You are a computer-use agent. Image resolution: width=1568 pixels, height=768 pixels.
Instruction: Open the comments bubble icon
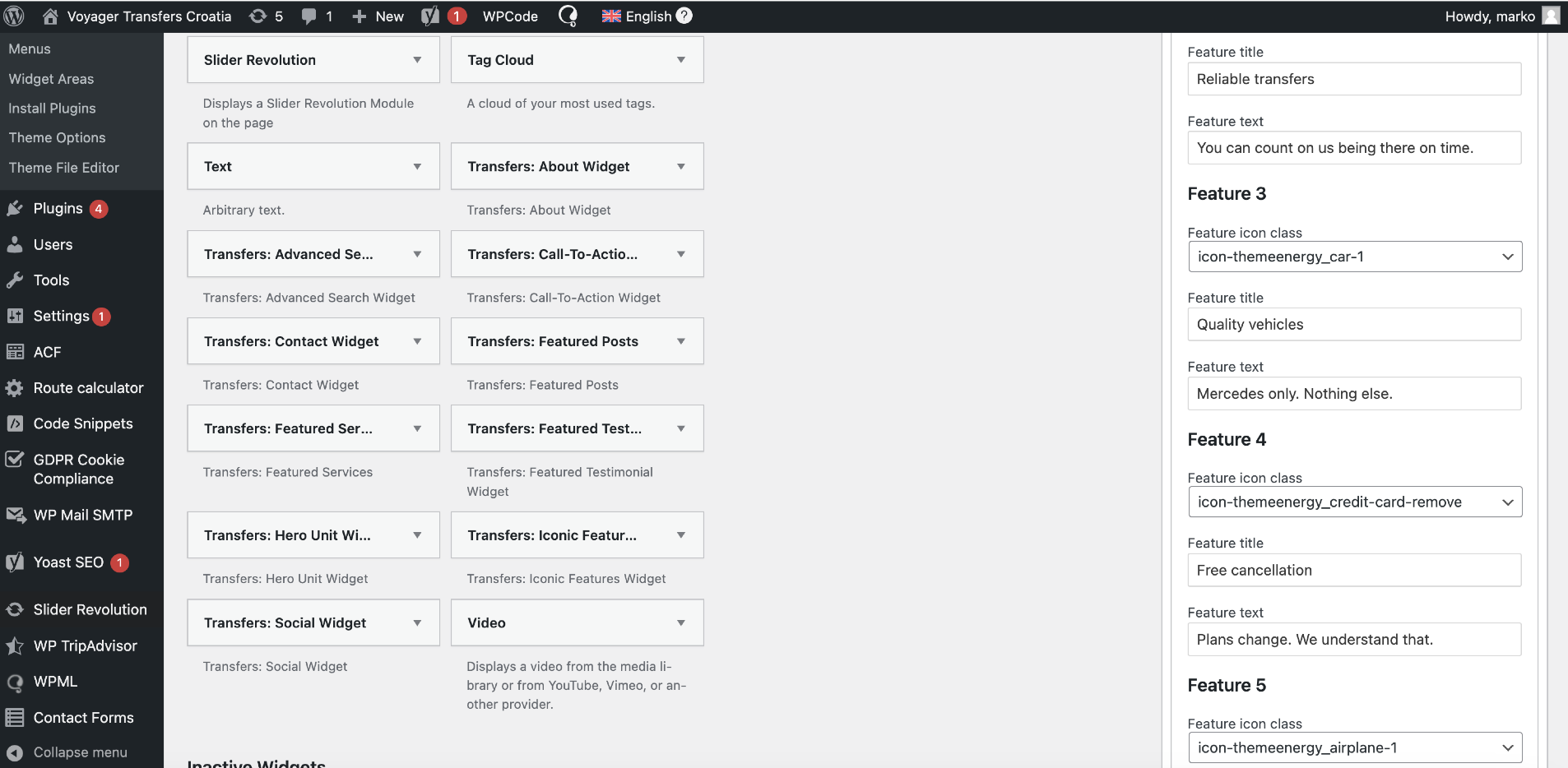tap(308, 16)
